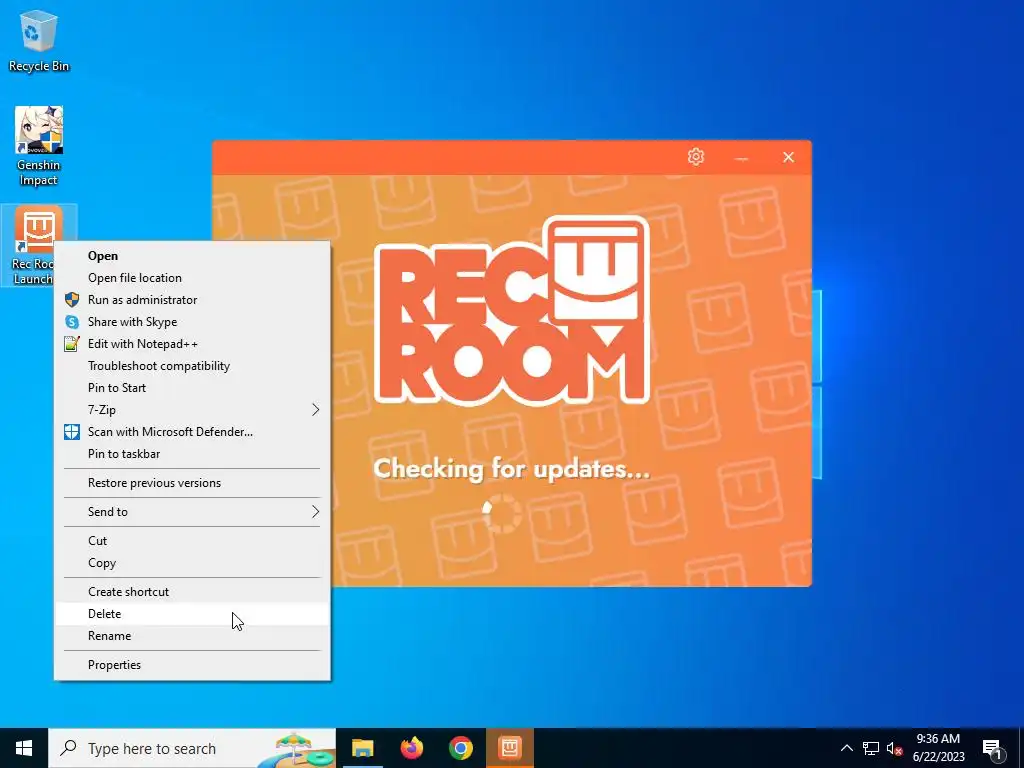Expand the Send to submenu arrow
This screenshot has height=768, width=1024.
pyautogui.click(x=315, y=512)
